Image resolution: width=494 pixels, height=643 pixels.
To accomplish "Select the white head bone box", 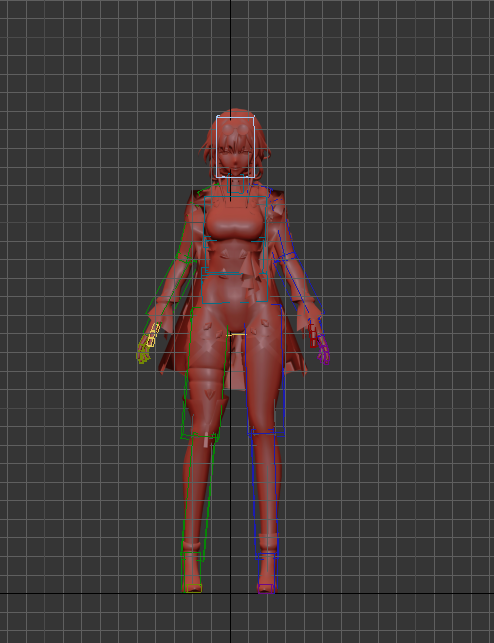I will [235, 147].
